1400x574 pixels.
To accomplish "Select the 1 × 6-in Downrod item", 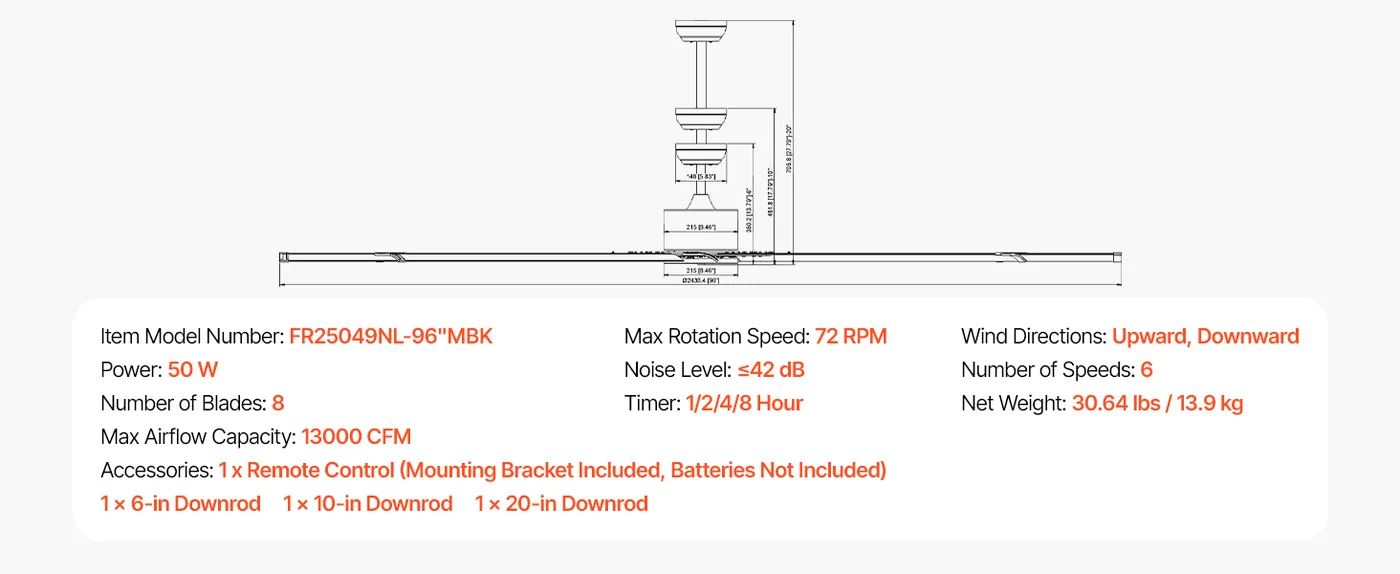I will tap(180, 504).
